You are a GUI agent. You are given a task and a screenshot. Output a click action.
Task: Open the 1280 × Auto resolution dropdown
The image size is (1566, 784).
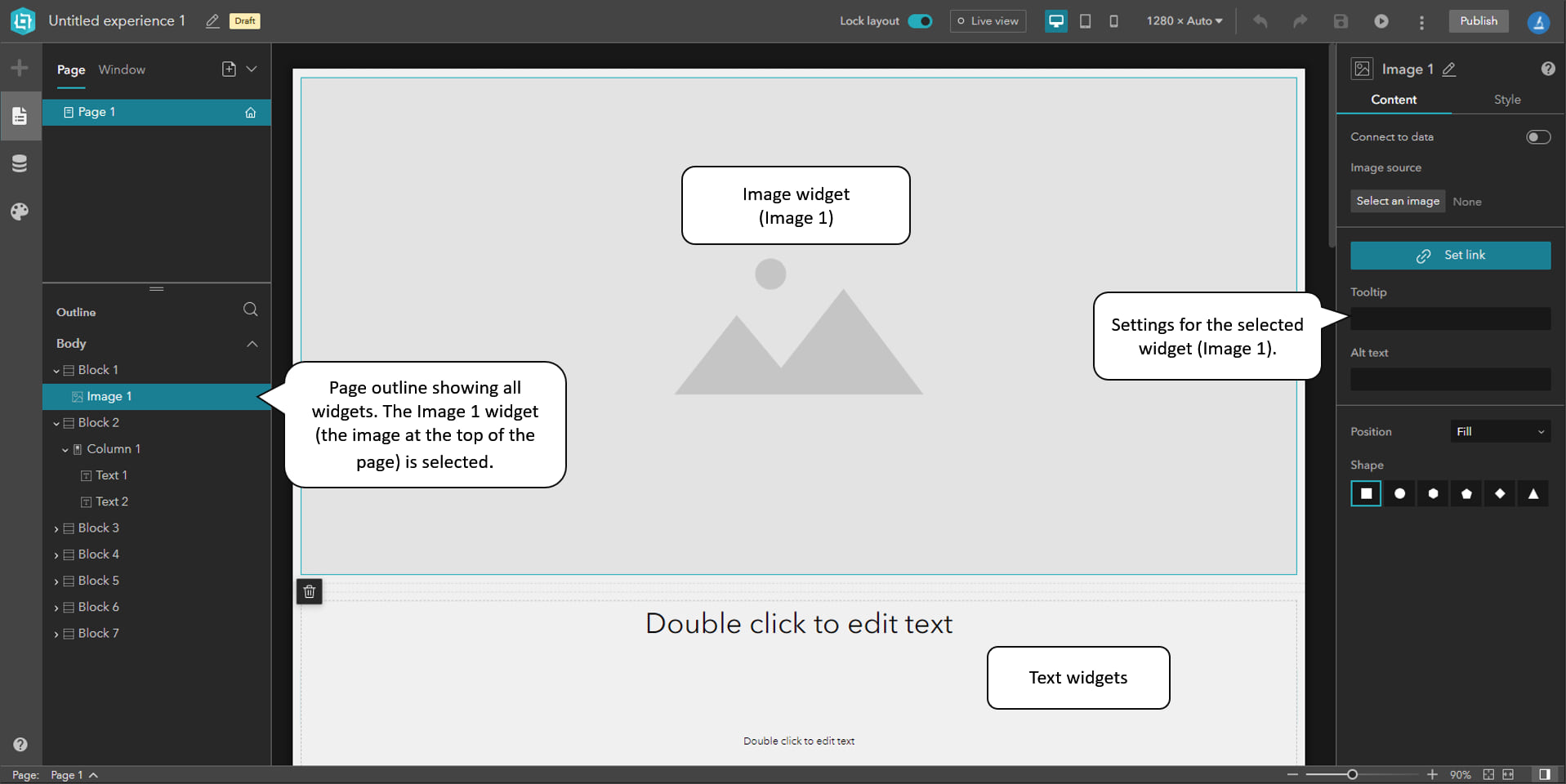click(x=1185, y=21)
